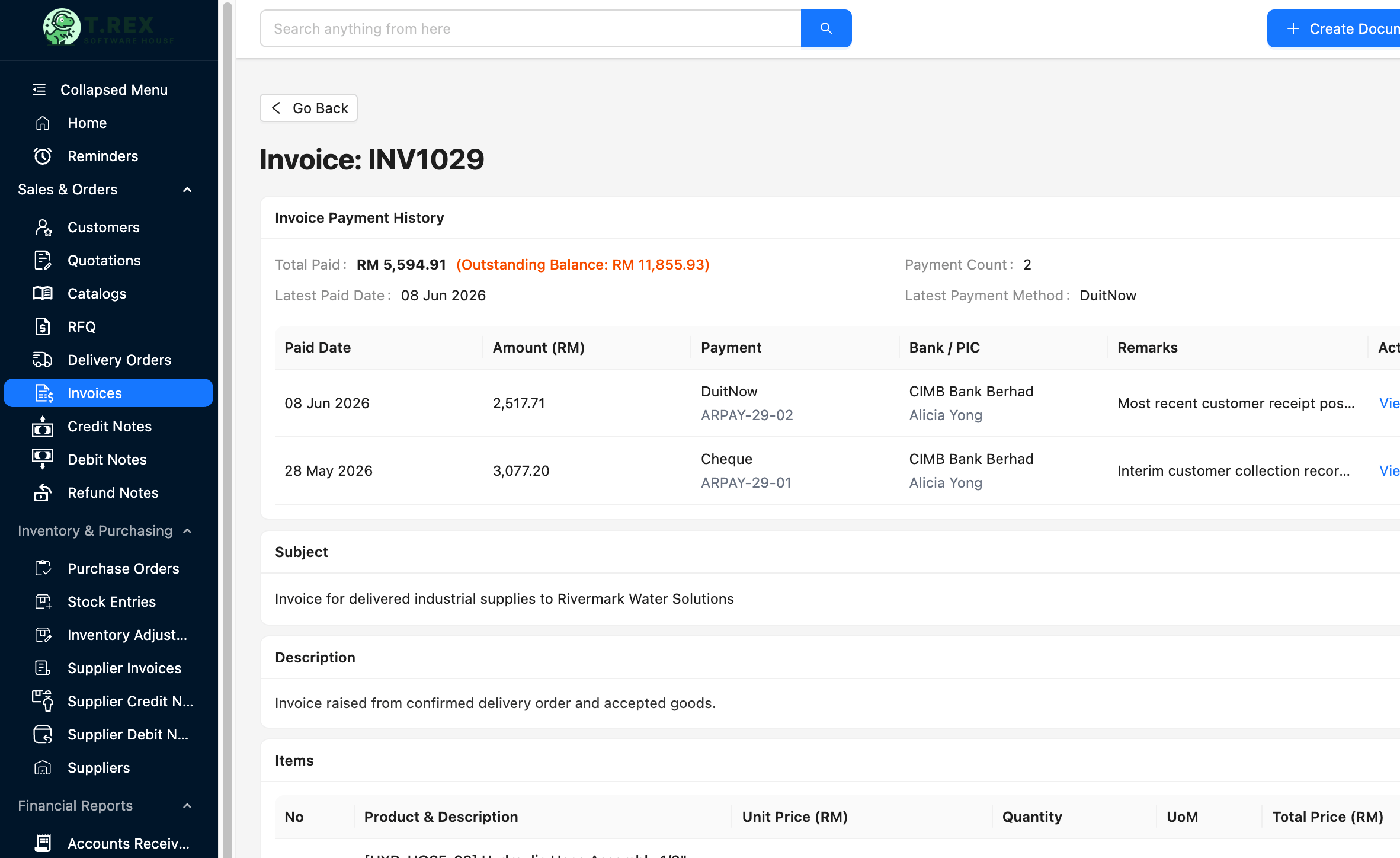Screen dimensions: 1400x858
Task: Select the Catalogs book icon
Action: pos(42,293)
